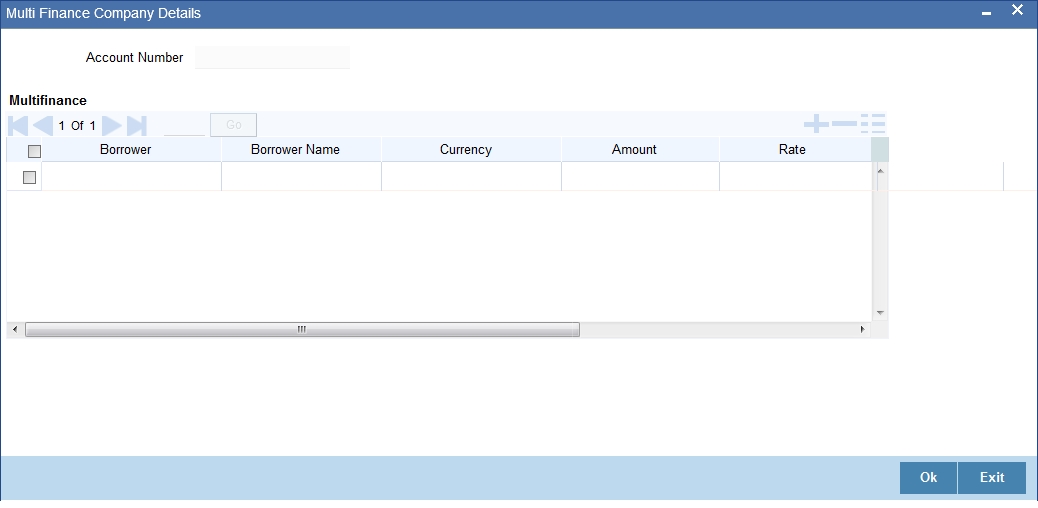Screen dimensions: 1038x508
Task: Select the first row's checkbox
Action: point(29,178)
